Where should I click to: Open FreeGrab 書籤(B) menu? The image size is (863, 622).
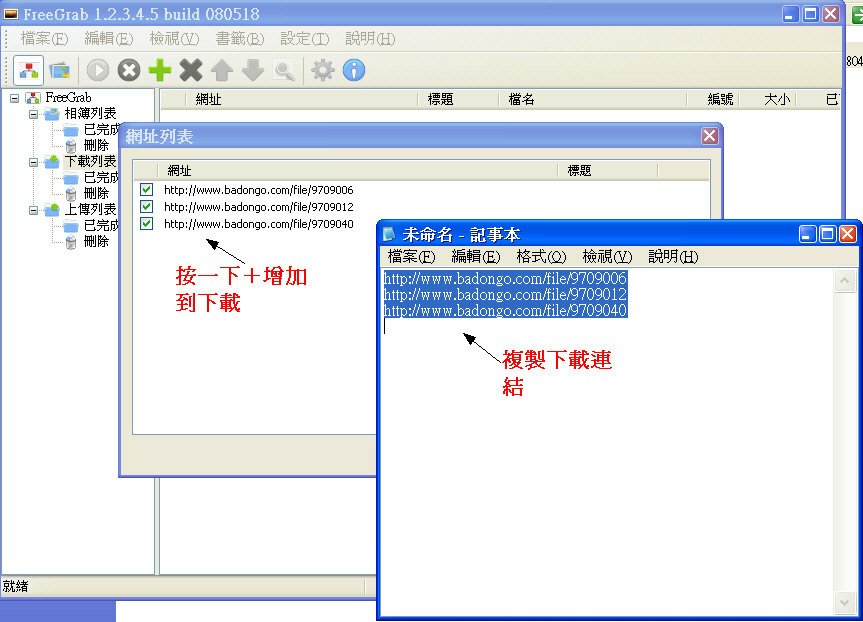pos(239,39)
